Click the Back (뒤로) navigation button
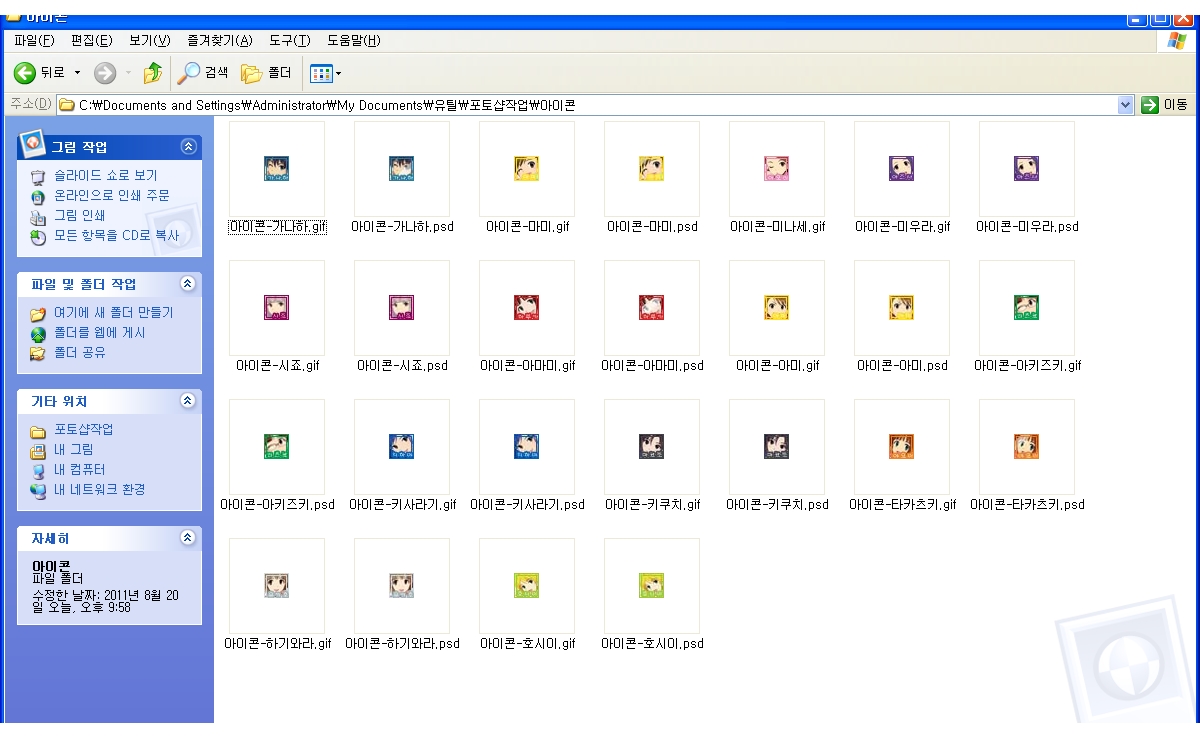The image size is (1200, 738). click(39, 73)
